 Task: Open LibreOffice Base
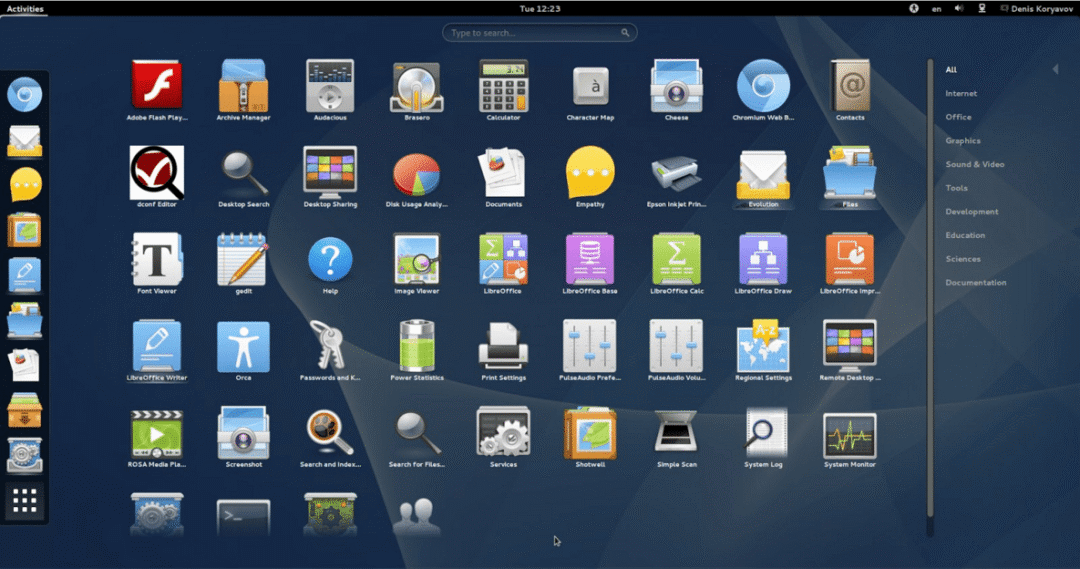pyautogui.click(x=590, y=264)
